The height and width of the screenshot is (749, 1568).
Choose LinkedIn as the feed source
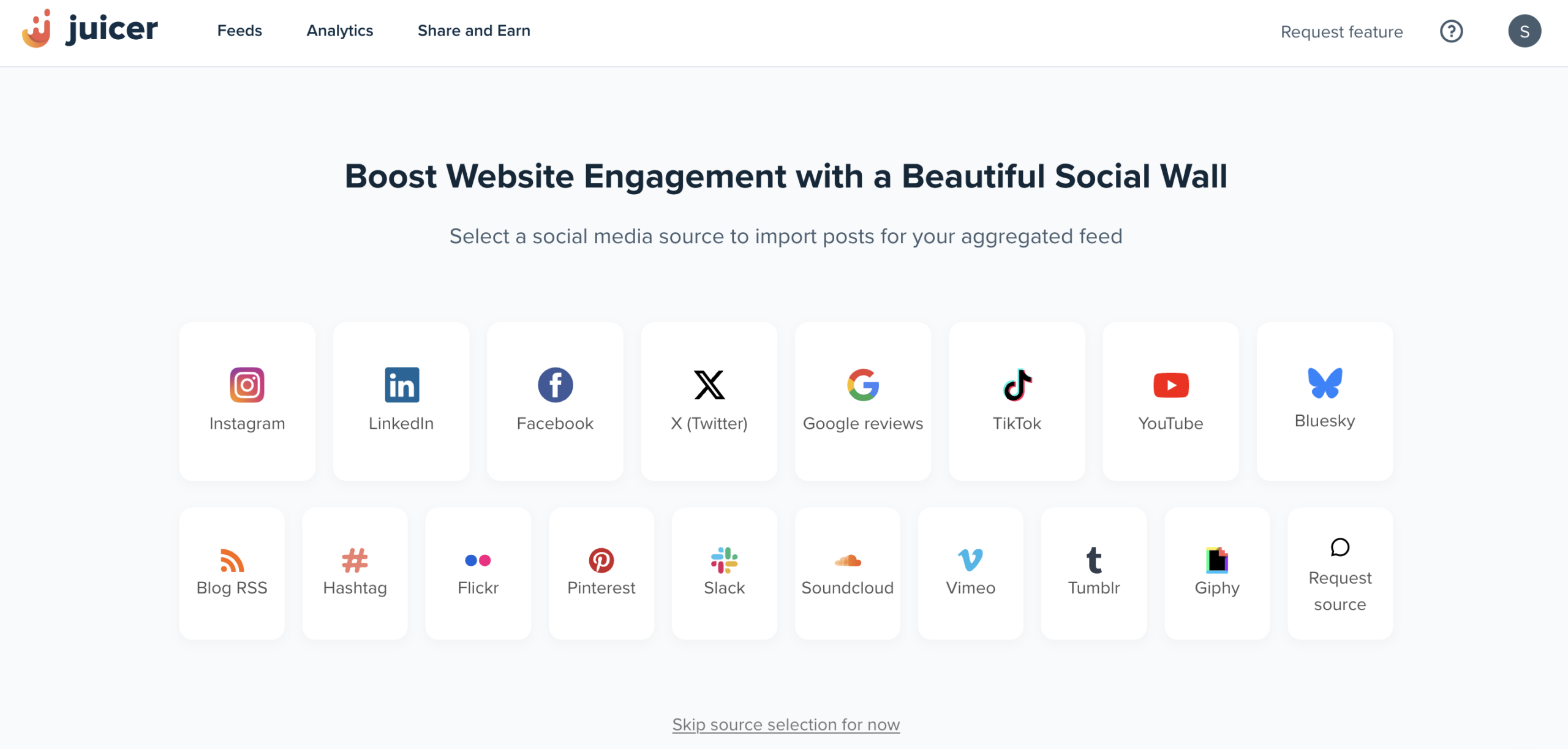coord(401,385)
